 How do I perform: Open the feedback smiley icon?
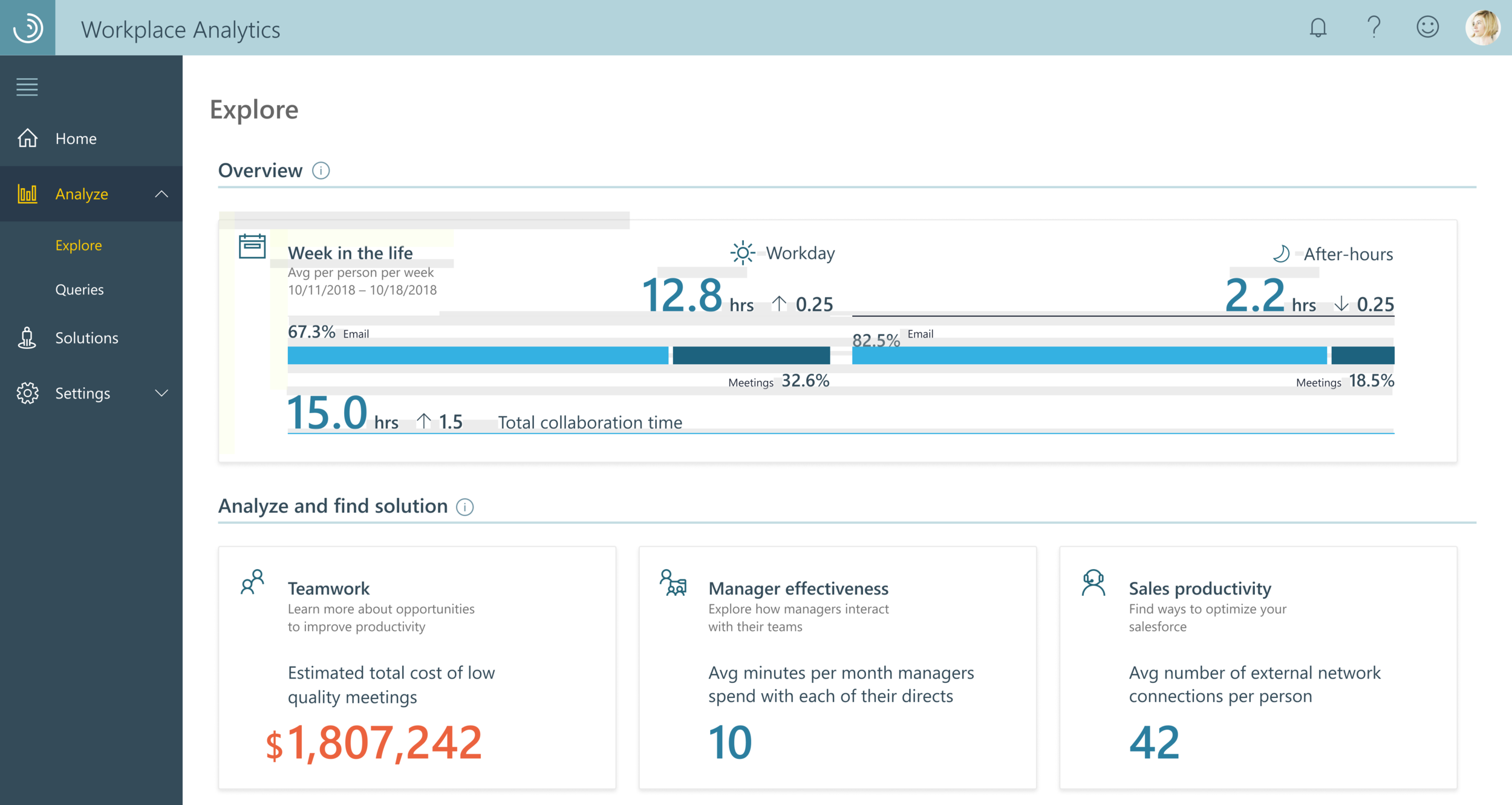point(1427,28)
